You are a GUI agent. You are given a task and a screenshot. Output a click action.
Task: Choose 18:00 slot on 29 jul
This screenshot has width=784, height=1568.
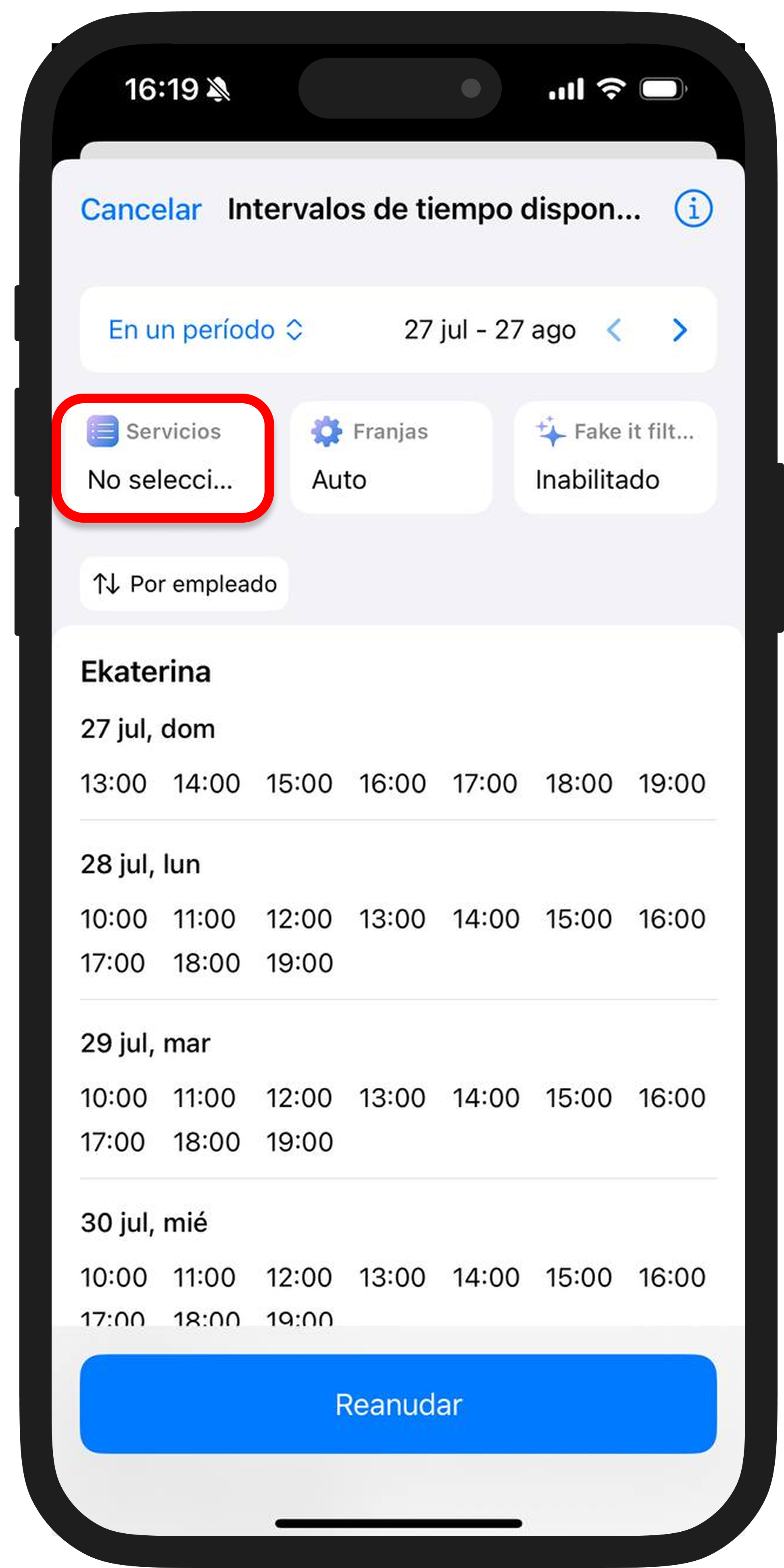pos(206,1142)
